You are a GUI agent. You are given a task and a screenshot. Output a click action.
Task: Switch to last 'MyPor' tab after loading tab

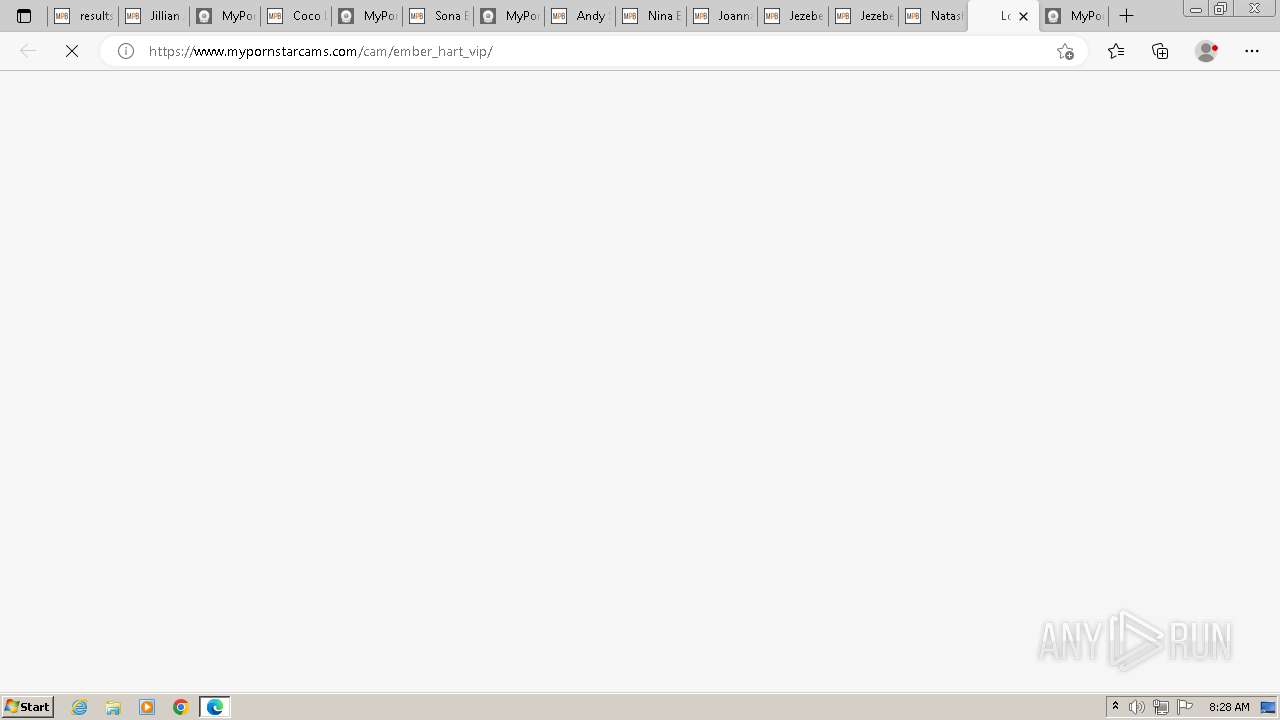coord(1074,16)
